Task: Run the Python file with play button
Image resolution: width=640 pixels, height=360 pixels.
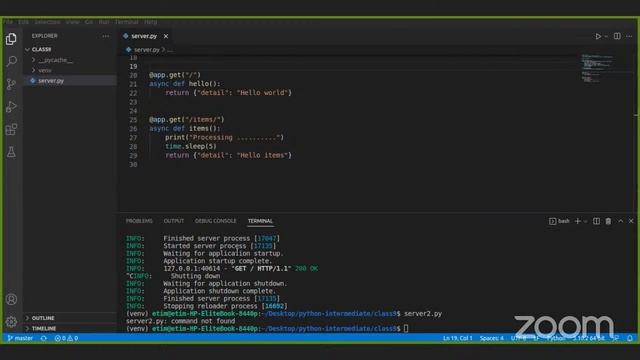Action: click(598, 36)
